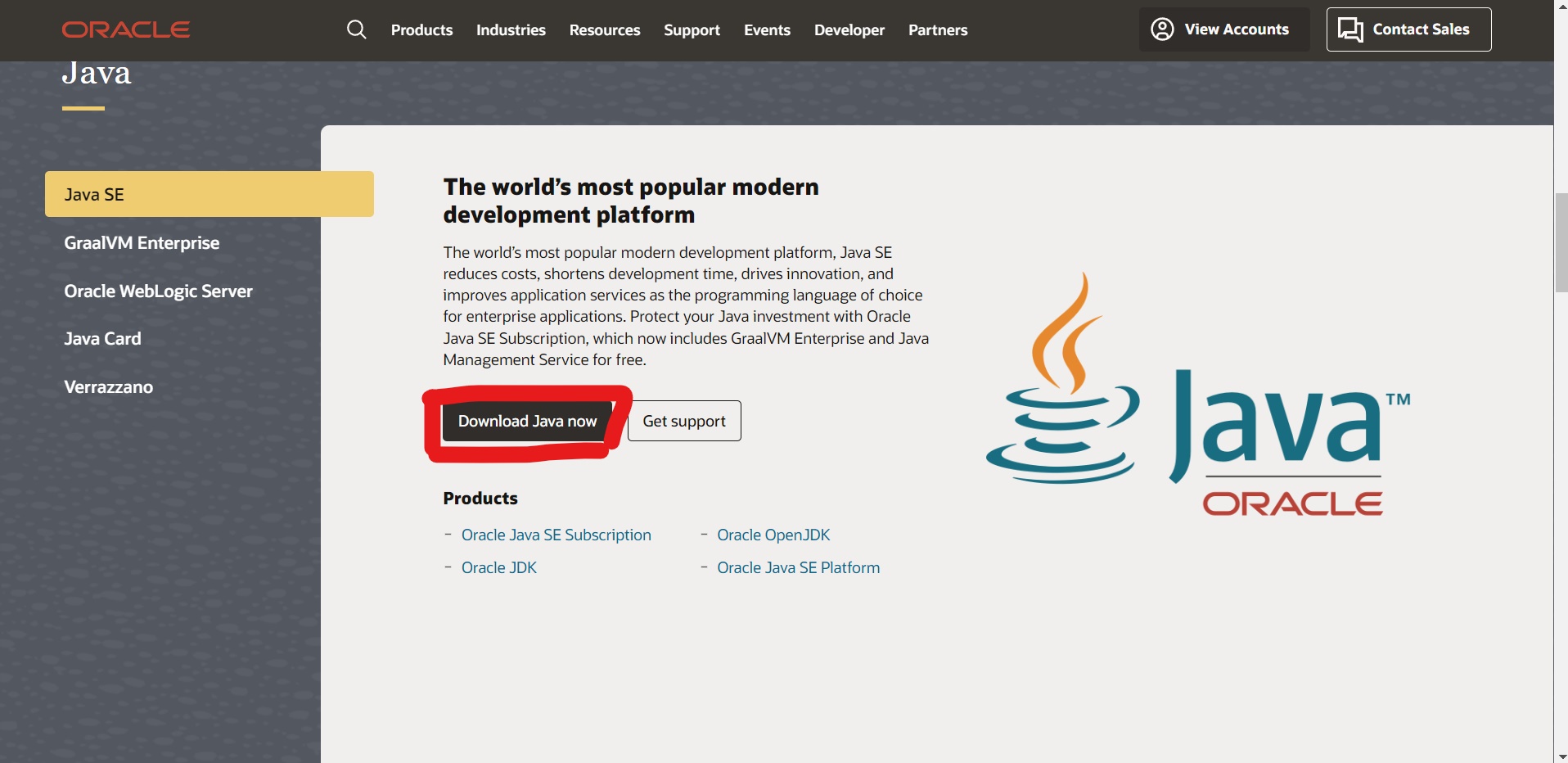Click the Products section heading
Viewport: 1568px width, 763px height.
tap(480, 499)
